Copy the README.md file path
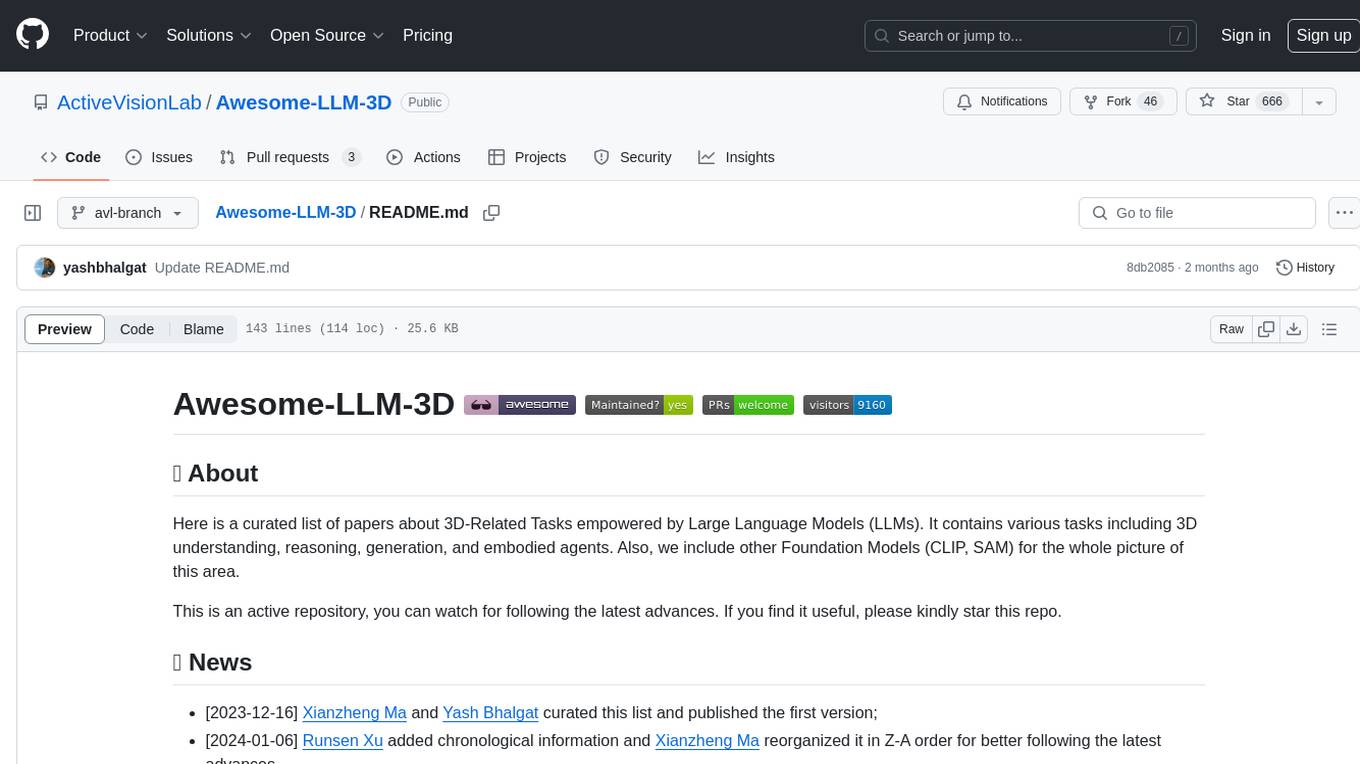Image resolution: width=1360 pixels, height=764 pixels. (491, 213)
